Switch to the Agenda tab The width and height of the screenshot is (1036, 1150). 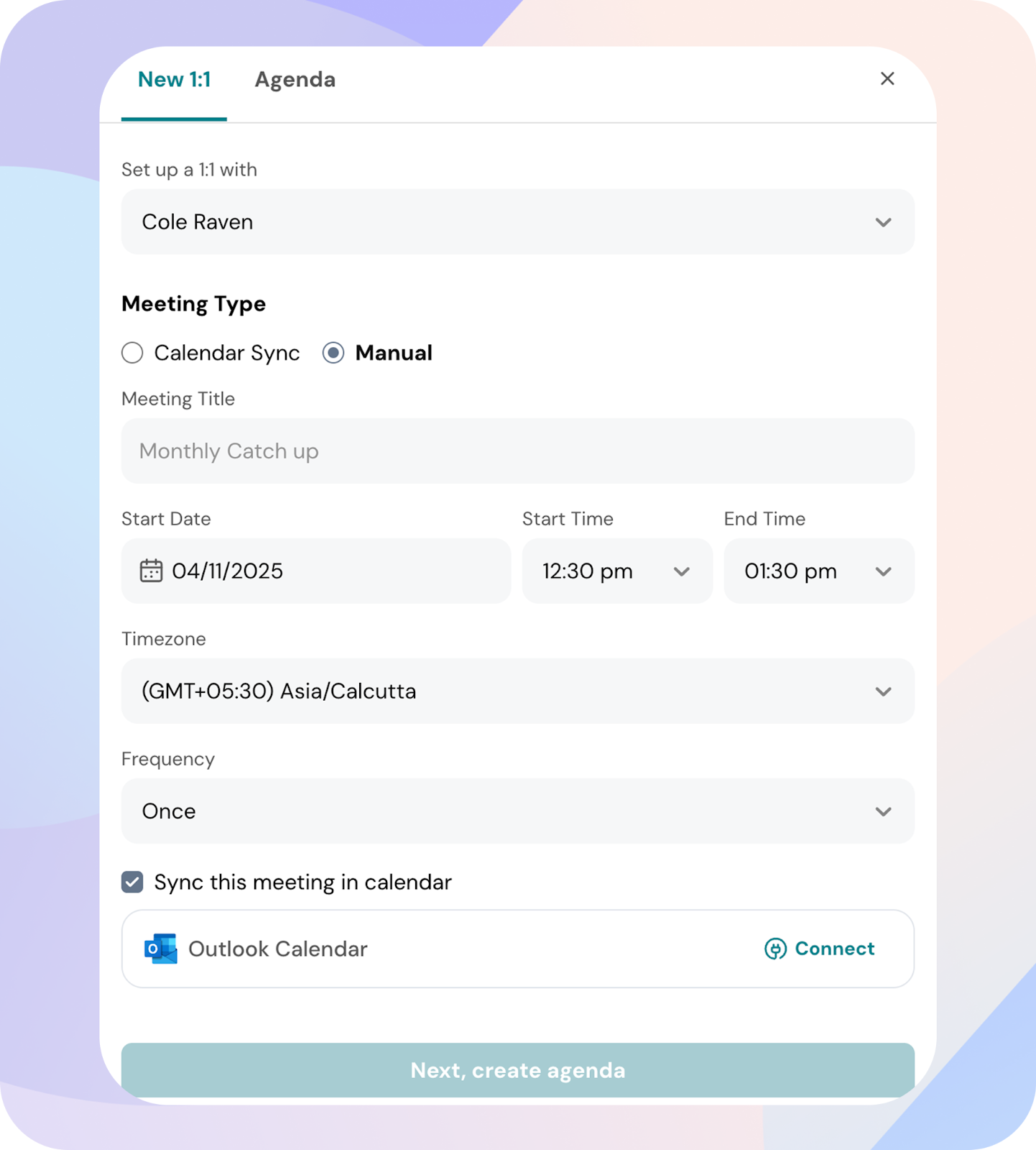pyautogui.click(x=295, y=80)
